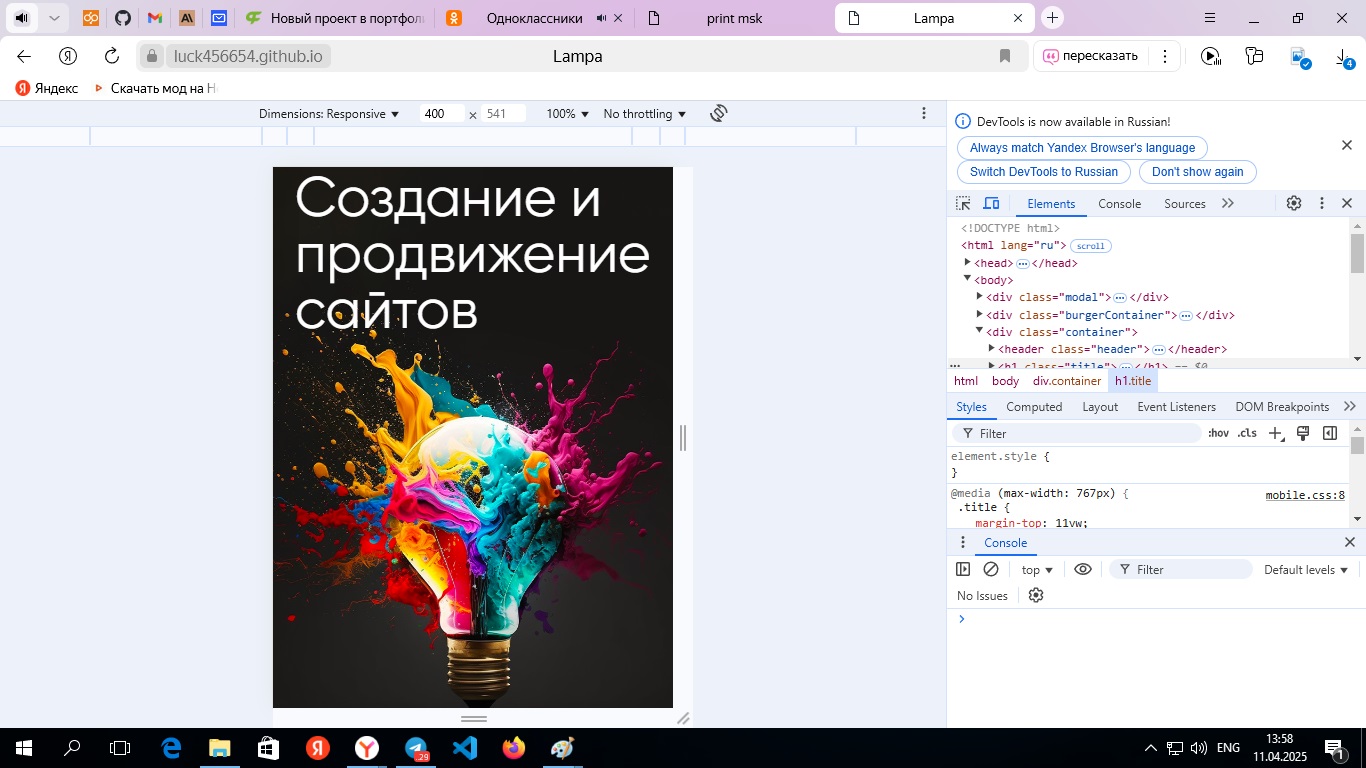
Task: Rotate the device viewport orientation
Action: (718, 114)
